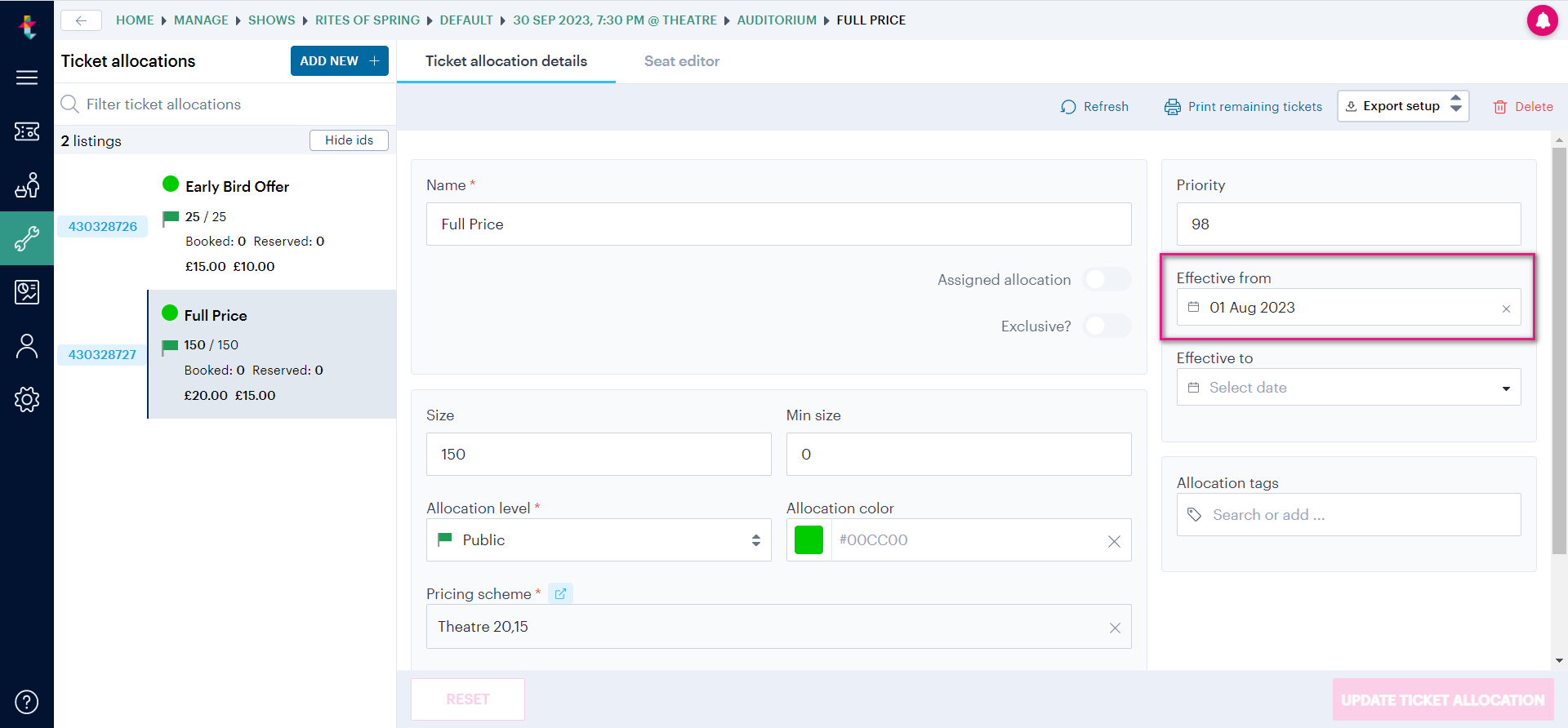Open the products shapes icon in sidebar
This screenshot has width=1568, height=728.
[27, 185]
